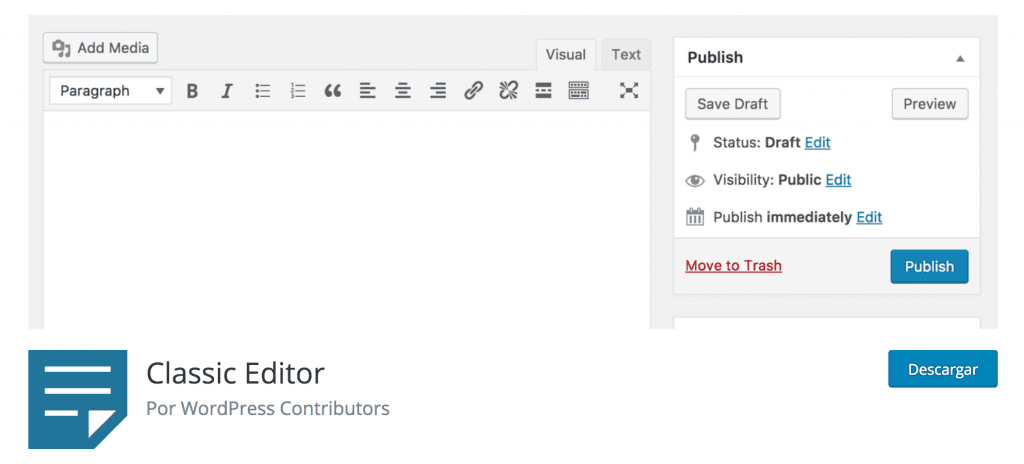This screenshot has height=464, width=1024.
Task: Toggle bold formatting in editor toolbar
Action: tap(192, 91)
